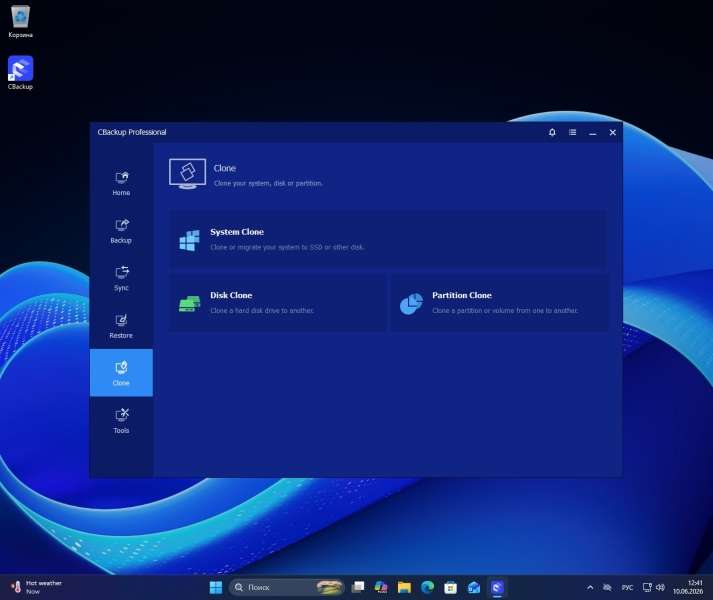Click the Partition Clone pie chart icon
The image size is (713, 600).
[x=411, y=303]
